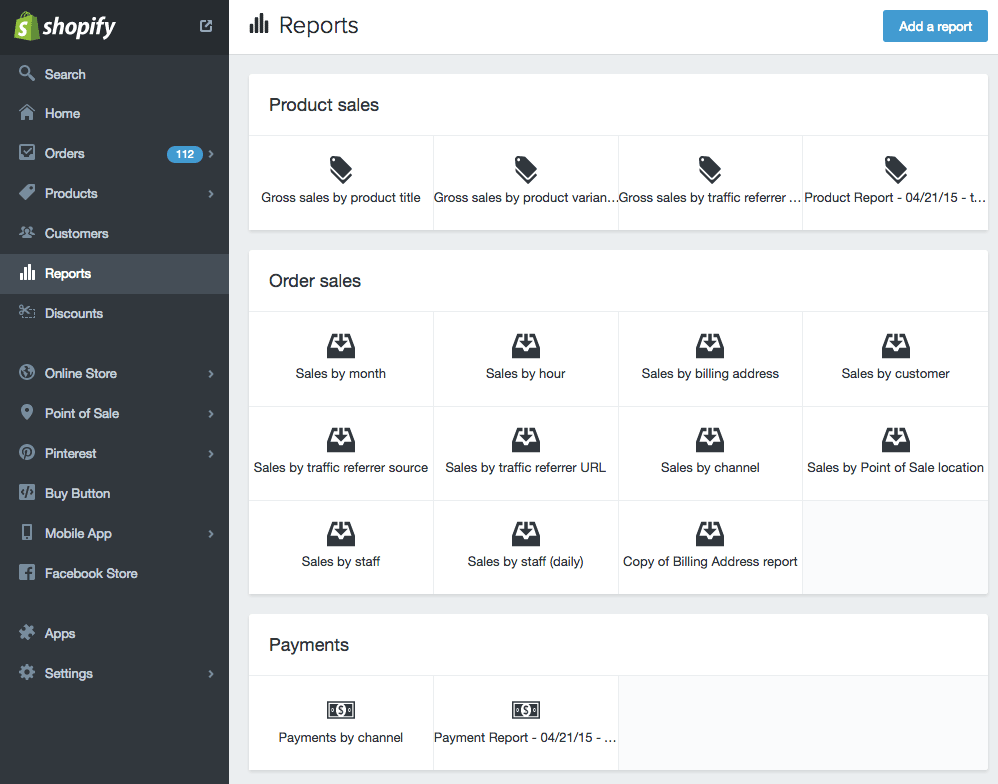Expand the Online Store chevron
The height and width of the screenshot is (784, 998).
pyautogui.click(x=211, y=374)
